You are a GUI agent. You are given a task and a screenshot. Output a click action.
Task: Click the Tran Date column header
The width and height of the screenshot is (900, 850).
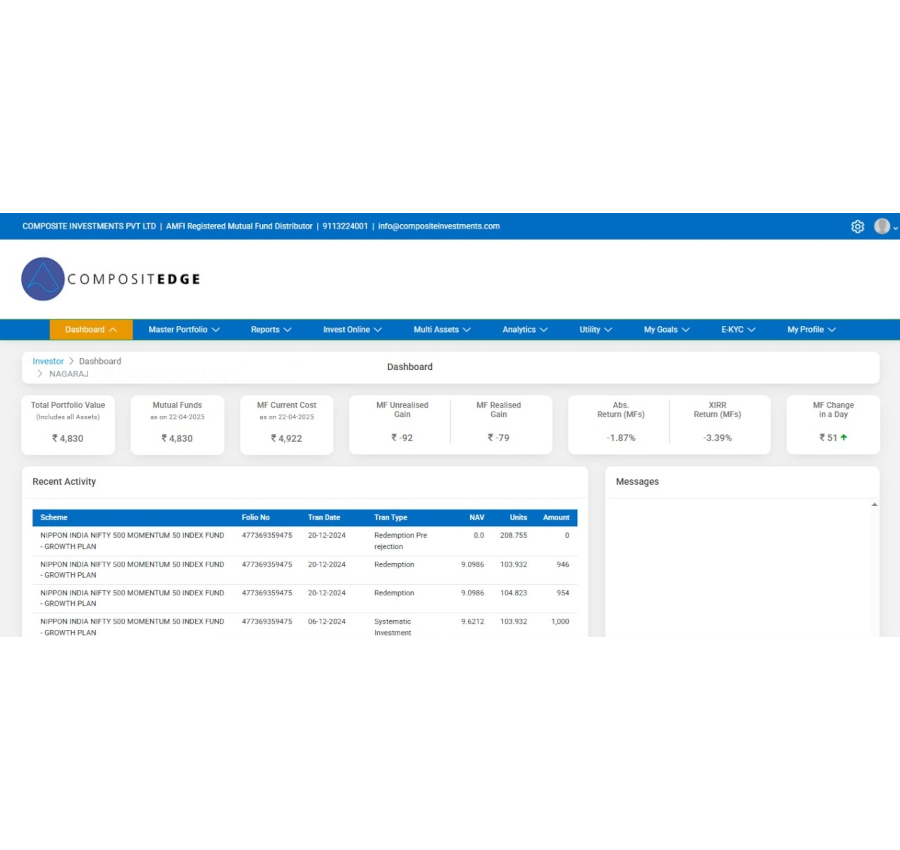click(x=324, y=518)
